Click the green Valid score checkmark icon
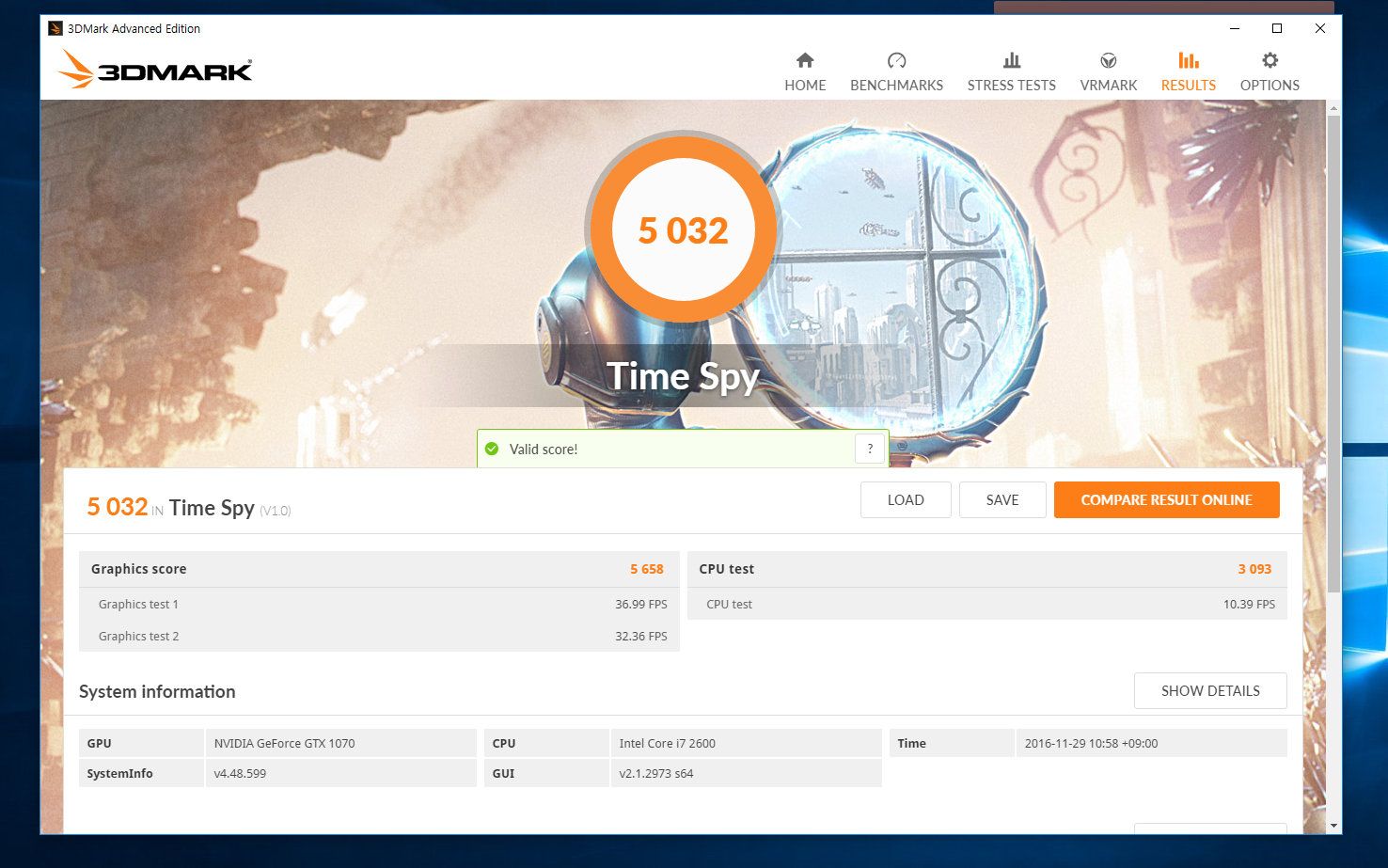 point(492,449)
